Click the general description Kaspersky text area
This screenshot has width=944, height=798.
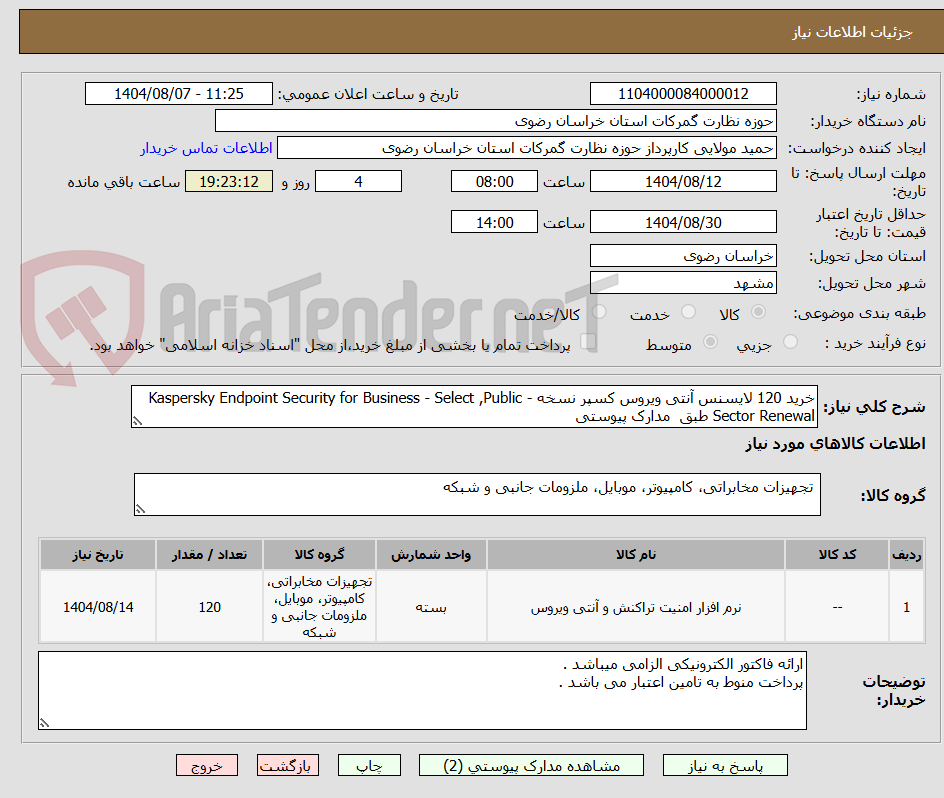(474, 407)
